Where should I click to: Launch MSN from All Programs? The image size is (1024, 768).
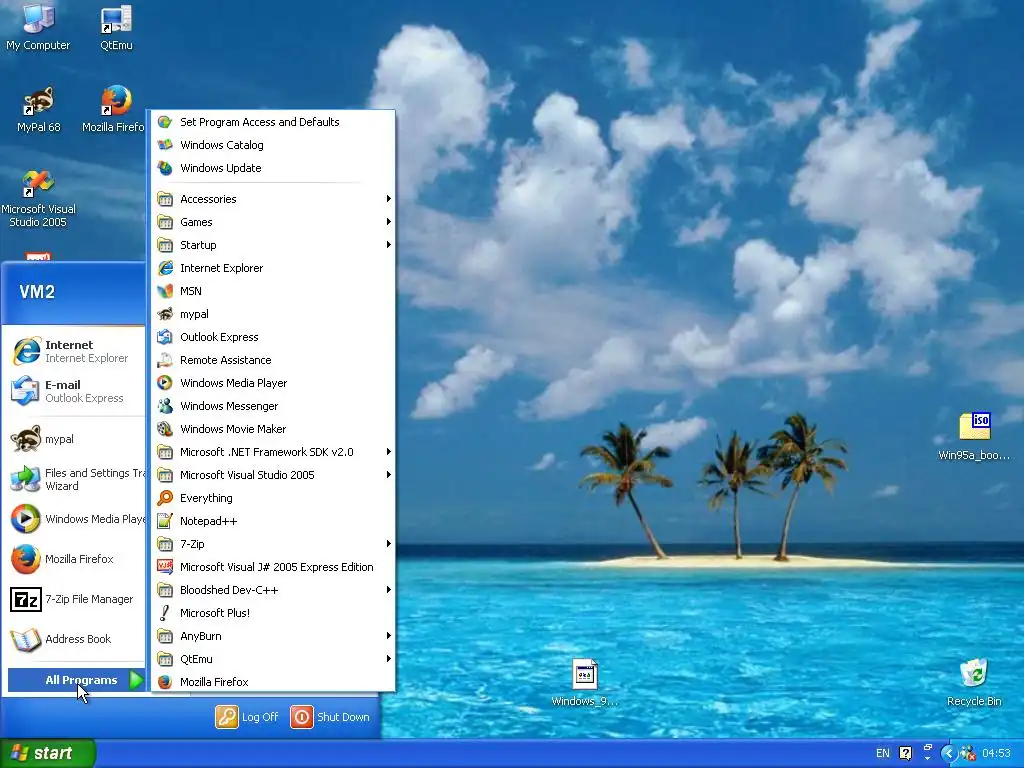pyautogui.click(x=273, y=291)
